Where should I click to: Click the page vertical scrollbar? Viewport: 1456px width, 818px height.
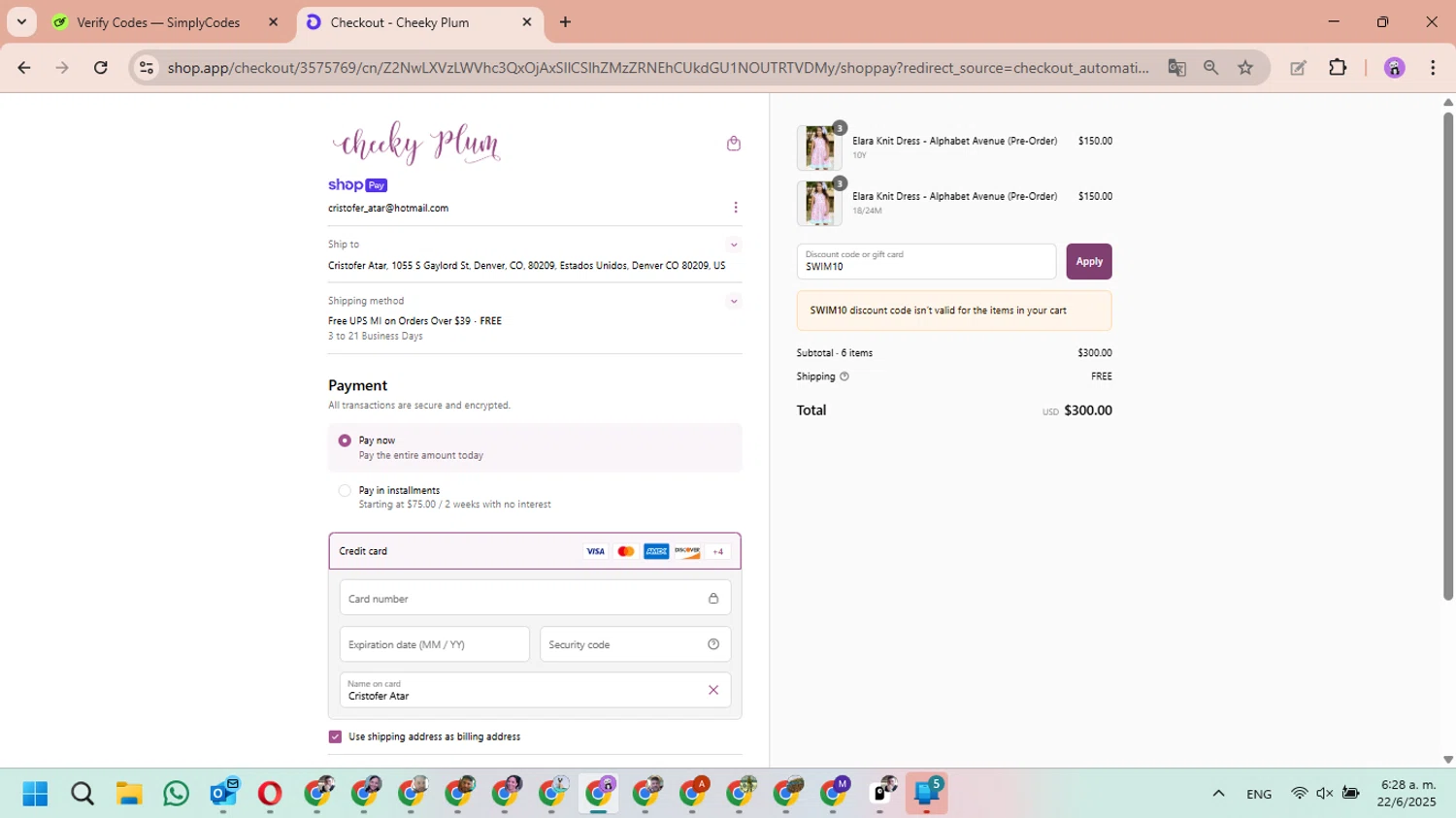point(1448,357)
